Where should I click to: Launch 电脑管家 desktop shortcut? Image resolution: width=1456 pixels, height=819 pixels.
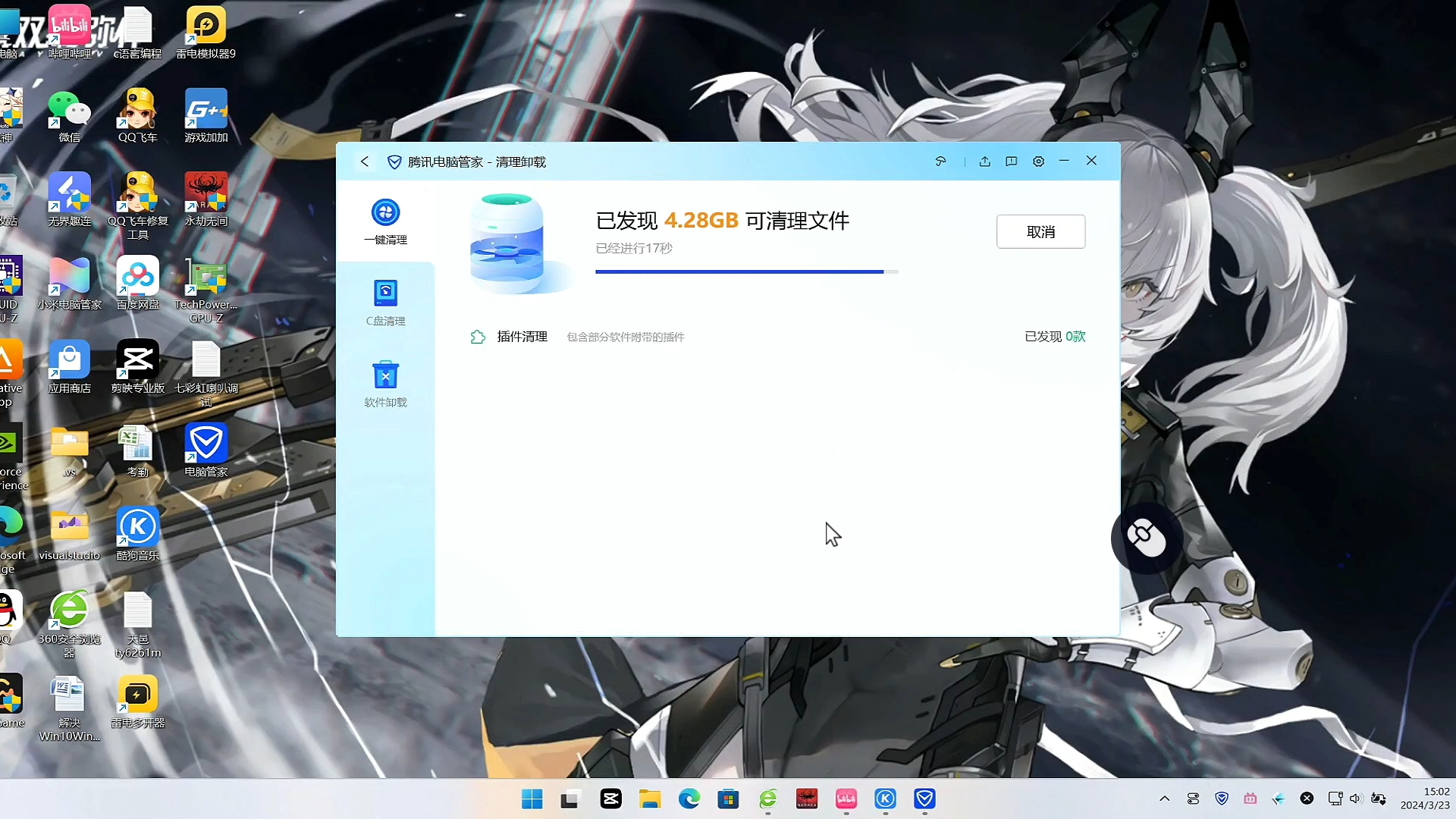pyautogui.click(x=206, y=450)
